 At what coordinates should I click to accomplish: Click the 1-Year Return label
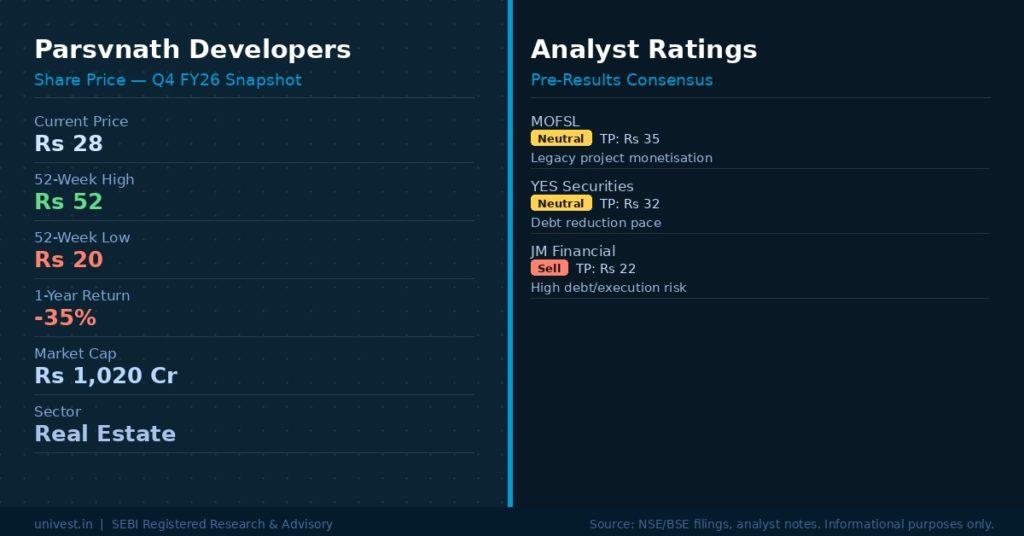[82, 296]
